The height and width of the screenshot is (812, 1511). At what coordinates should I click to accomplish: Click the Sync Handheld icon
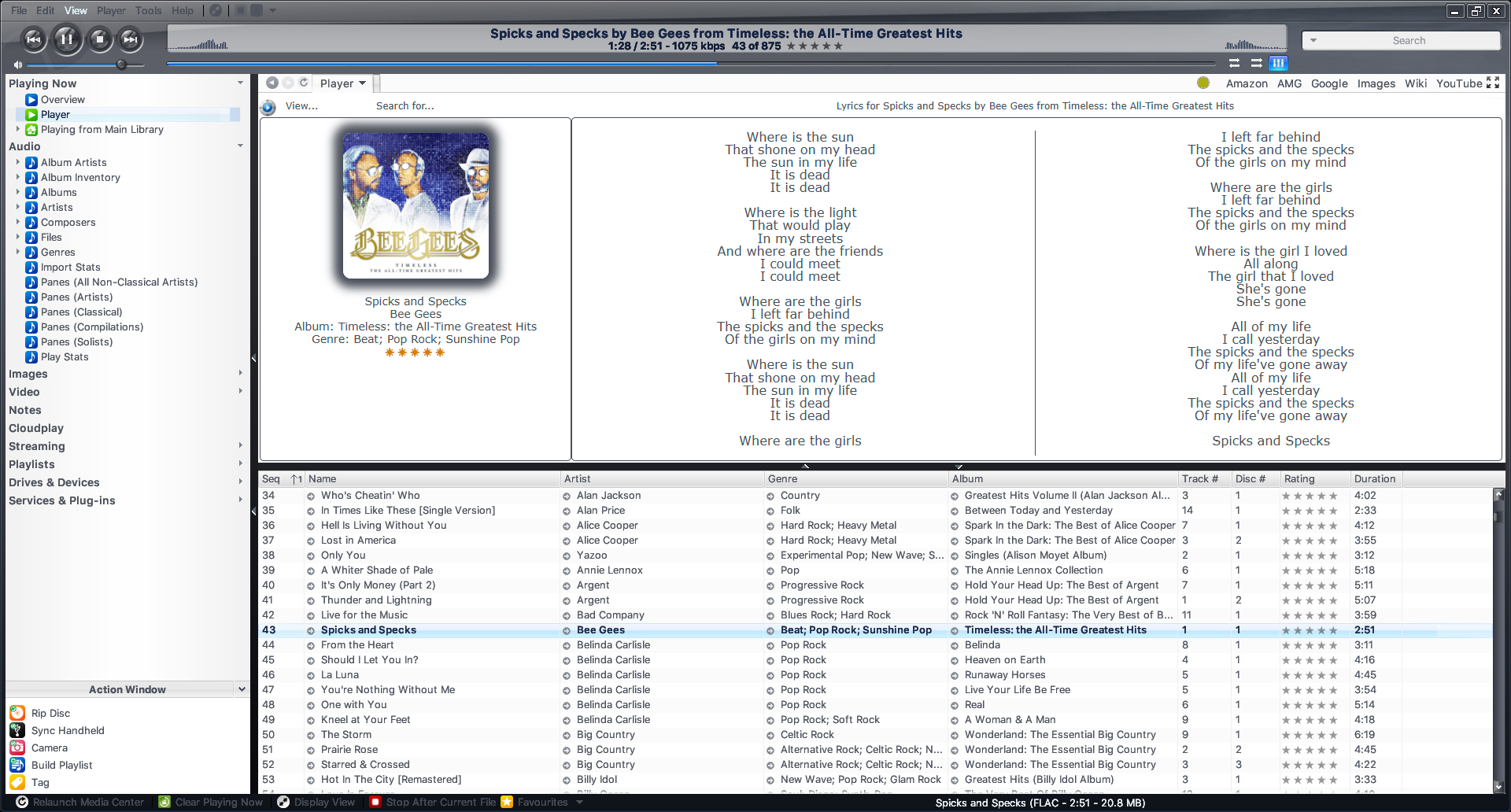(x=17, y=730)
